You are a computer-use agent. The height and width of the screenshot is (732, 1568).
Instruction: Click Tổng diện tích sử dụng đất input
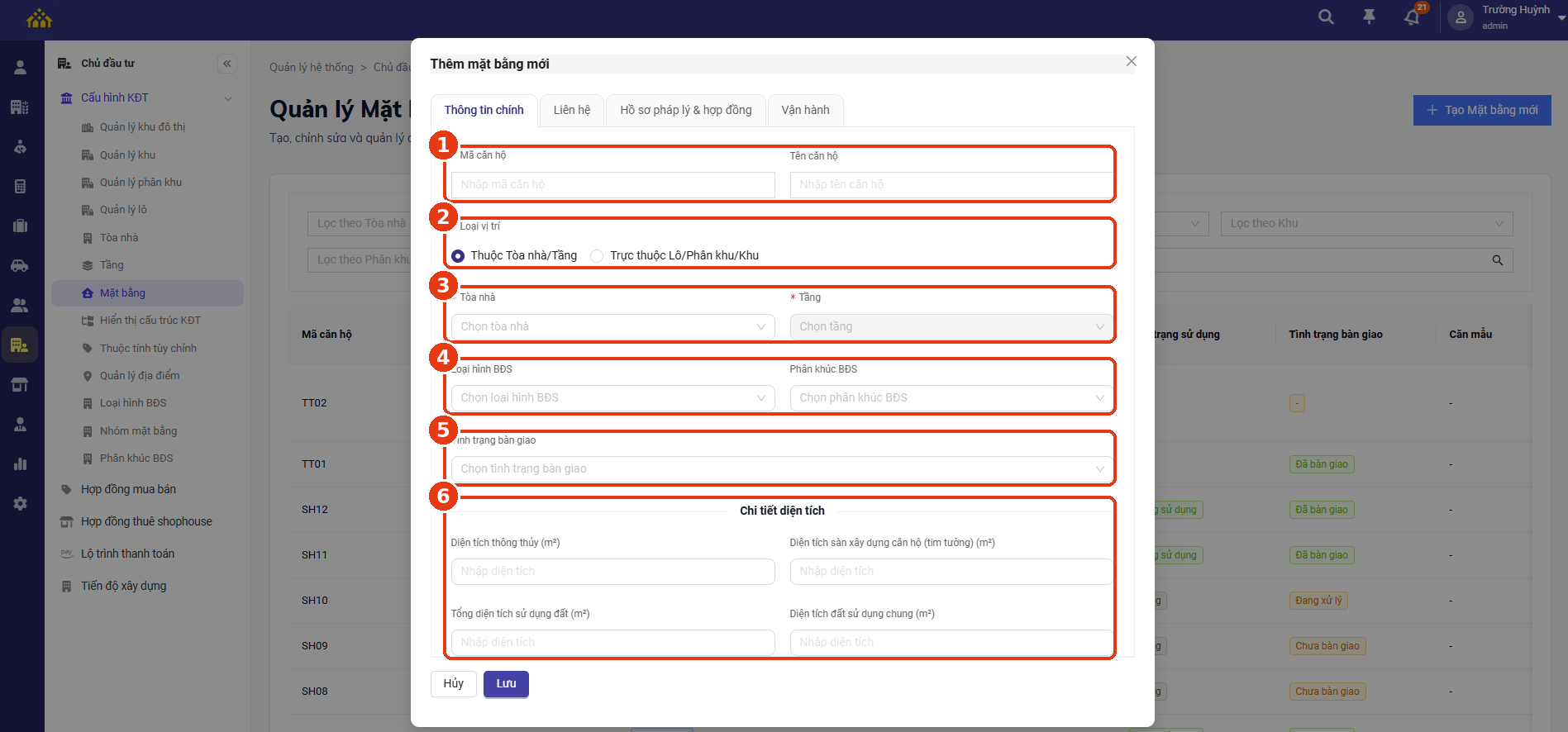613,642
